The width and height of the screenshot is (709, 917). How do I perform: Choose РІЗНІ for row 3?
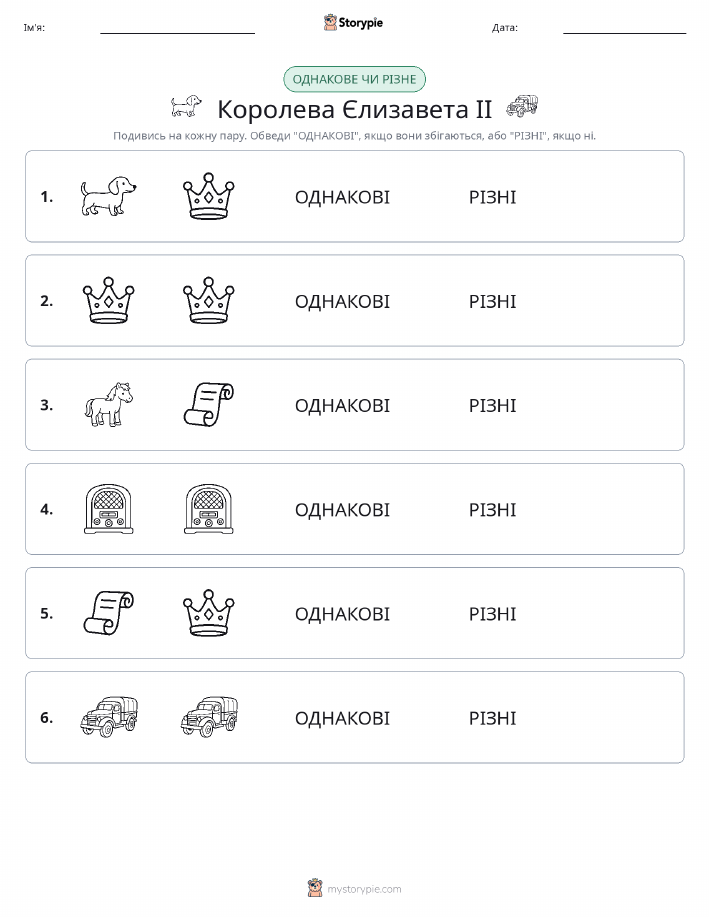point(493,405)
